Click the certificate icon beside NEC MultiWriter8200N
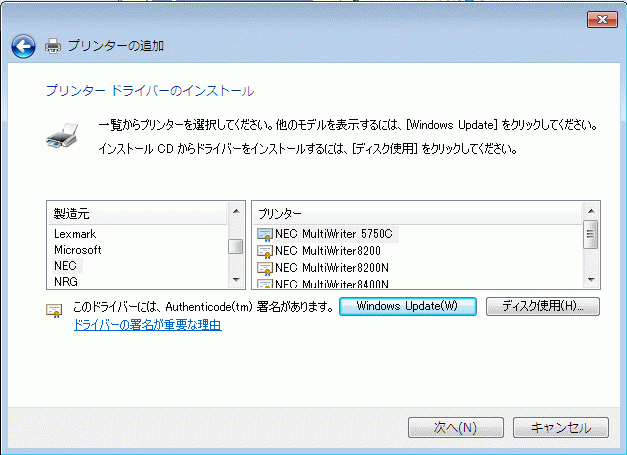The image size is (627, 455). pos(265,268)
